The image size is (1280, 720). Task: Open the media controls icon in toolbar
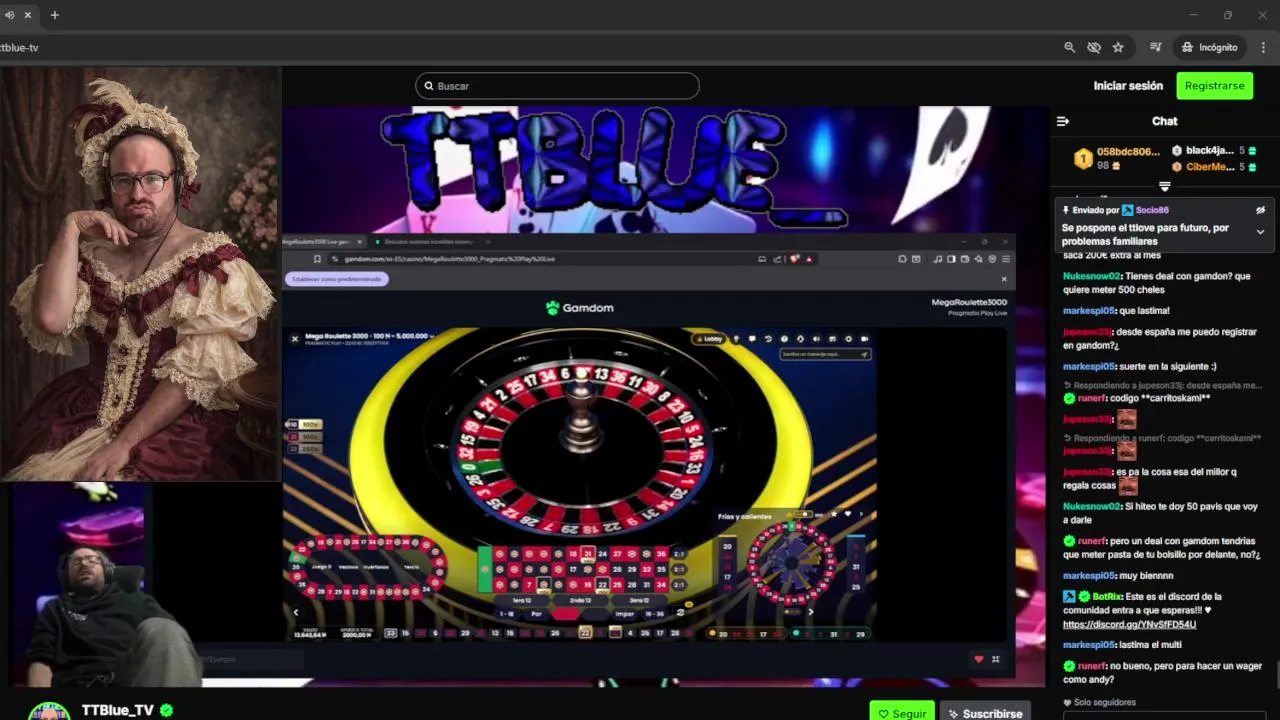click(1155, 47)
